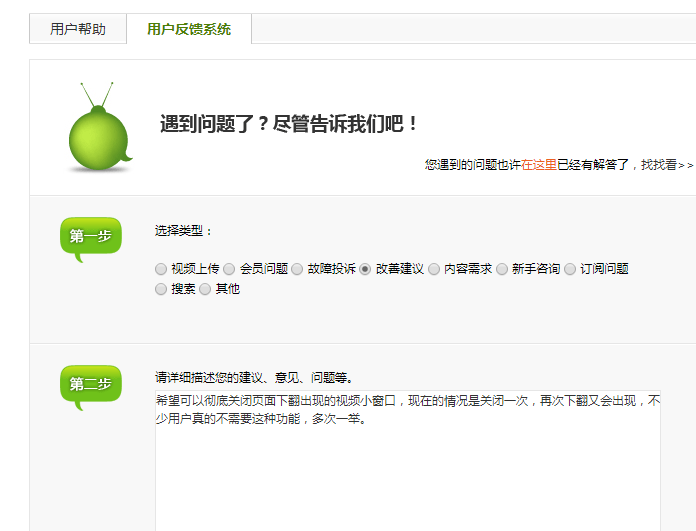This screenshot has width=696, height=531.
Task: Click the 第二步 step badge
Action: tap(91, 387)
